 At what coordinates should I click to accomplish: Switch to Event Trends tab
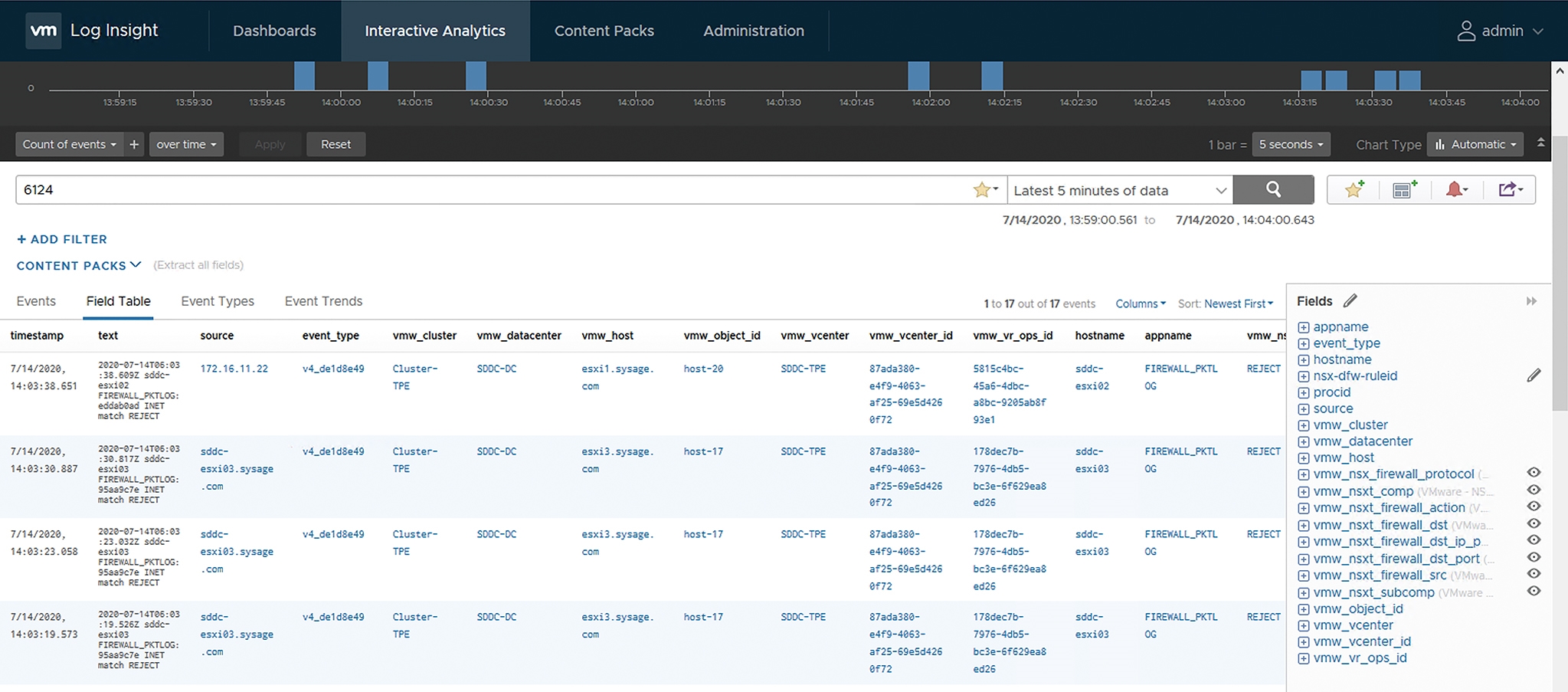pos(323,301)
